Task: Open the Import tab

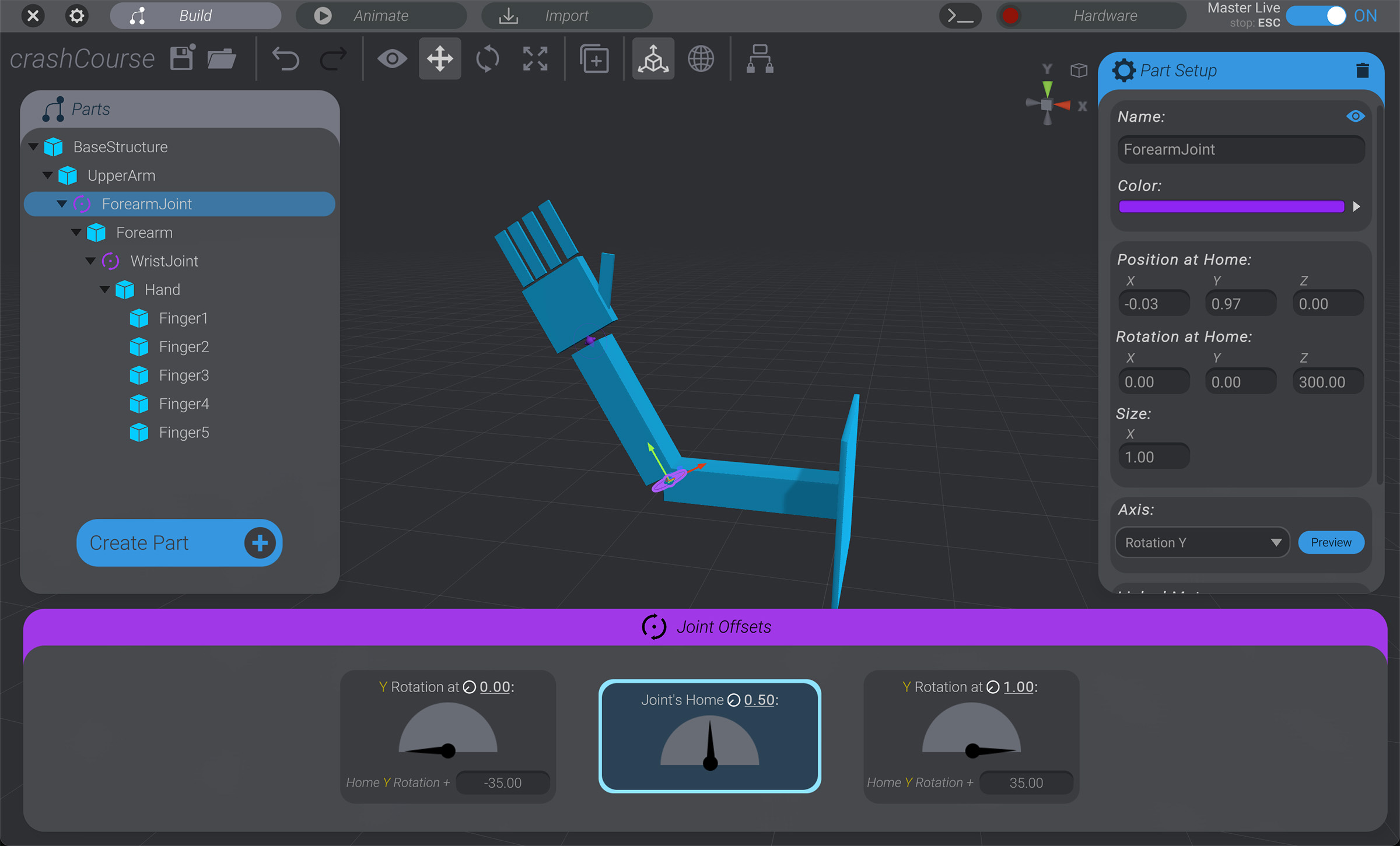Action: (x=566, y=16)
